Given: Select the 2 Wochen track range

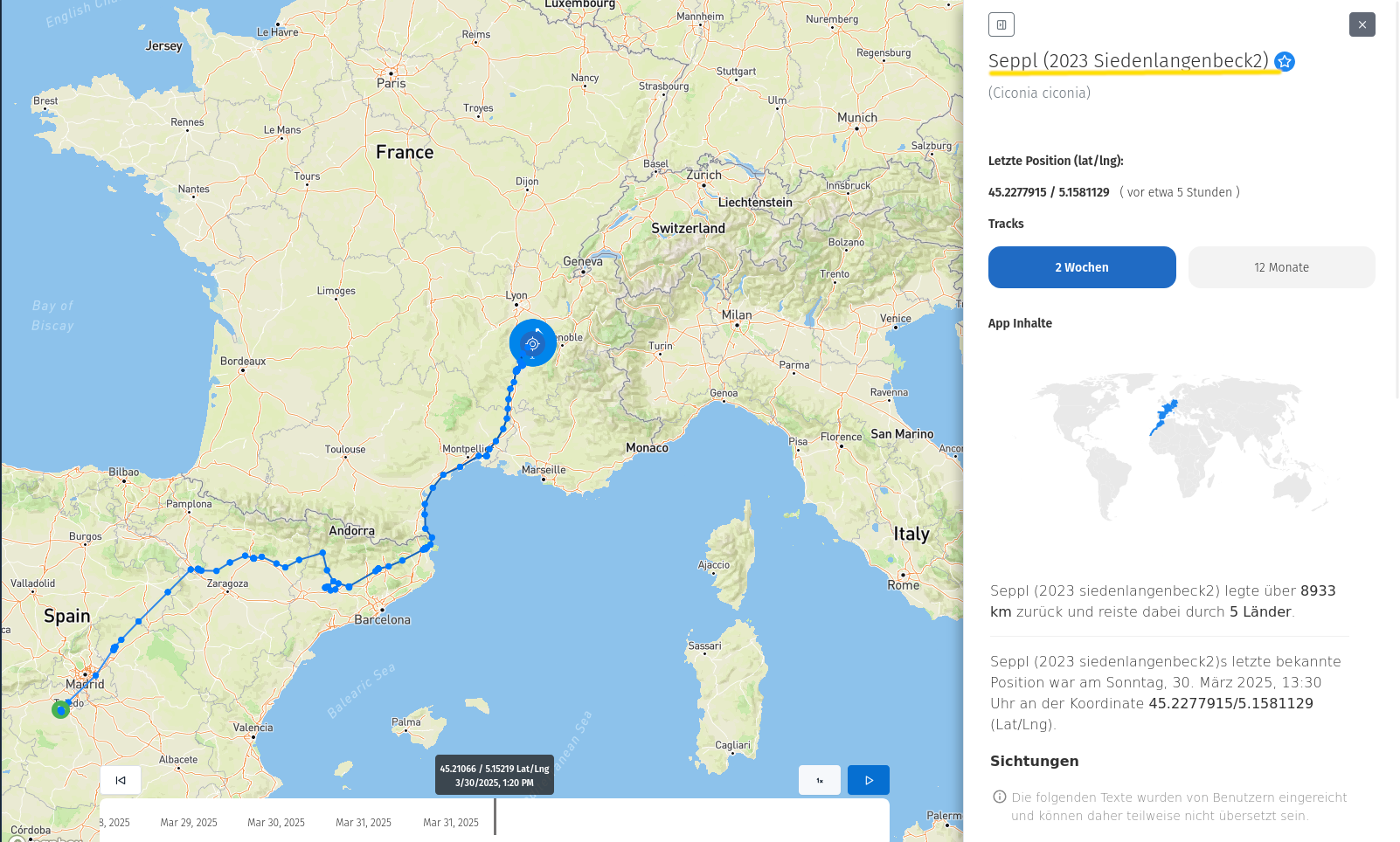Looking at the screenshot, I should (1081, 267).
